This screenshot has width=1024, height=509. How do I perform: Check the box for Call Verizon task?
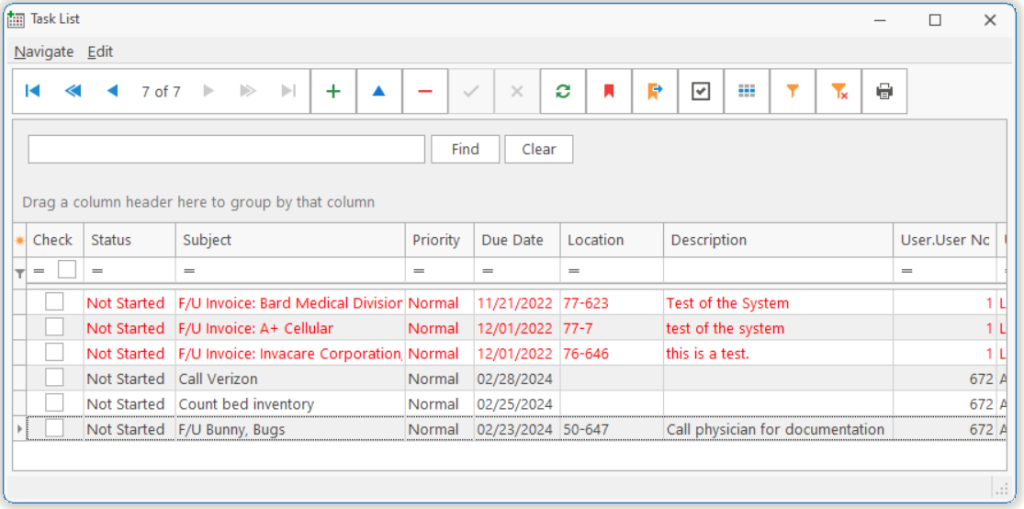point(54,378)
